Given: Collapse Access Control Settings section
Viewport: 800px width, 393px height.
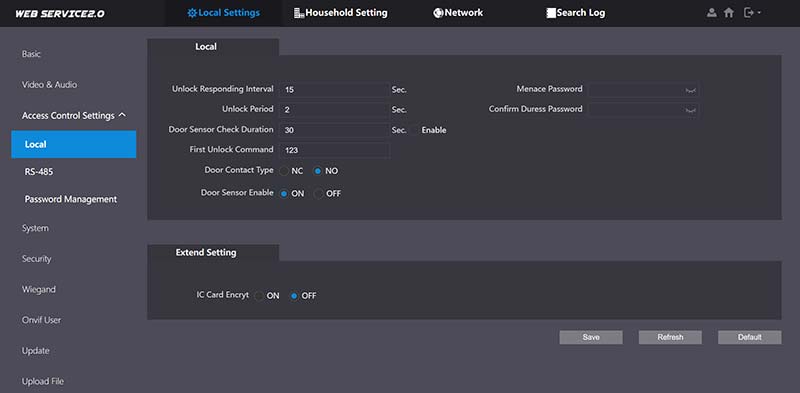Looking at the screenshot, I should (x=122, y=115).
